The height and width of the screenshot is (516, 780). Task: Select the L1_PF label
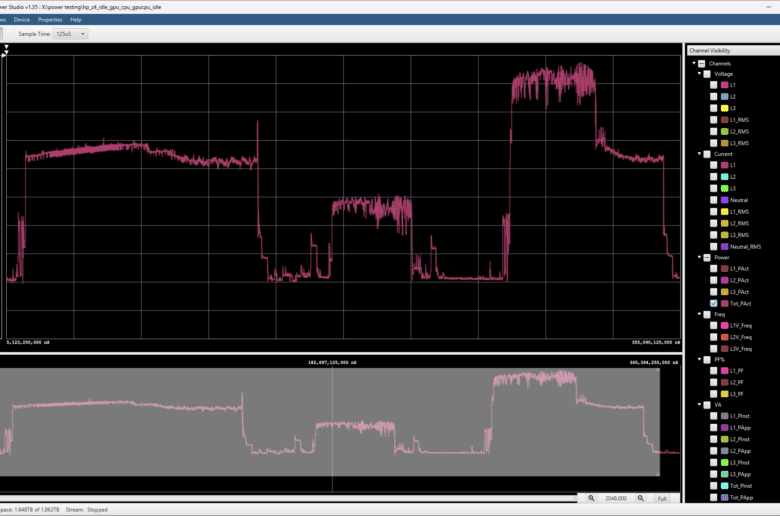pyautogui.click(x=737, y=371)
